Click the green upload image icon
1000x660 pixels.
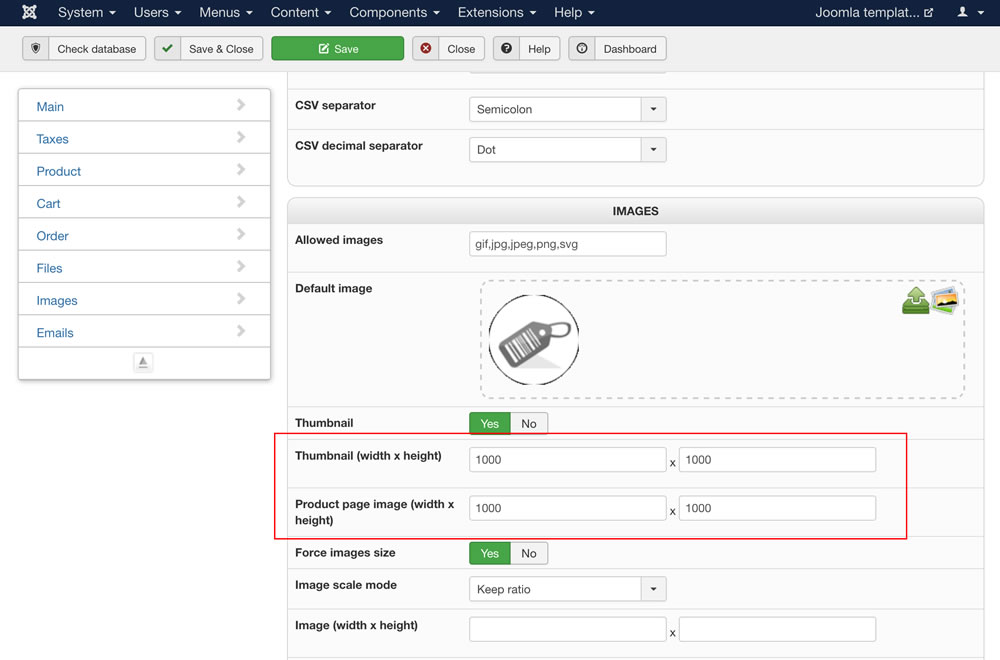(x=915, y=301)
